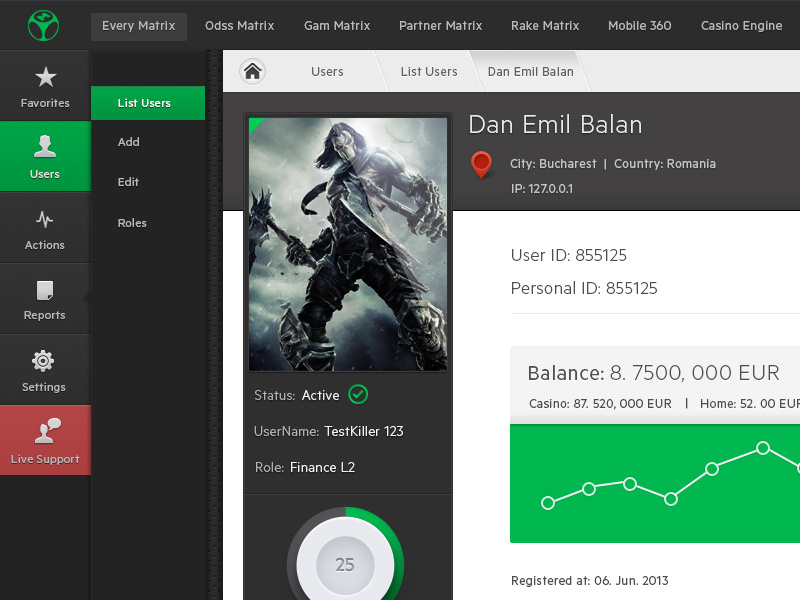The width and height of the screenshot is (800, 600).
Task: Select Casino Engine from top navigation
Action: click(x=742, y=25)
